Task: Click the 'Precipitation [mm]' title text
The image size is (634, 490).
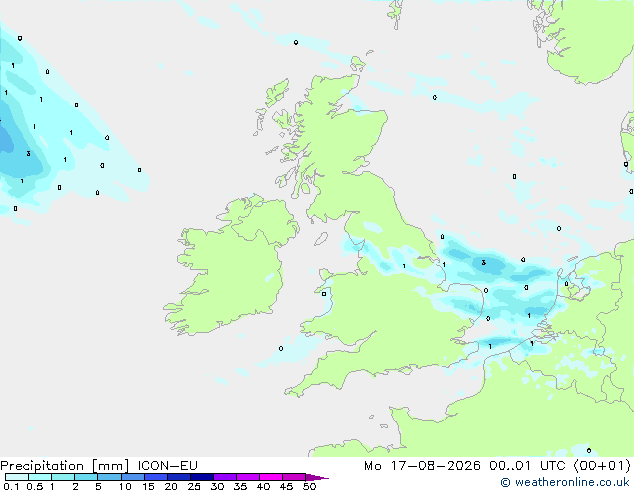Action: (x=65, y=466)
